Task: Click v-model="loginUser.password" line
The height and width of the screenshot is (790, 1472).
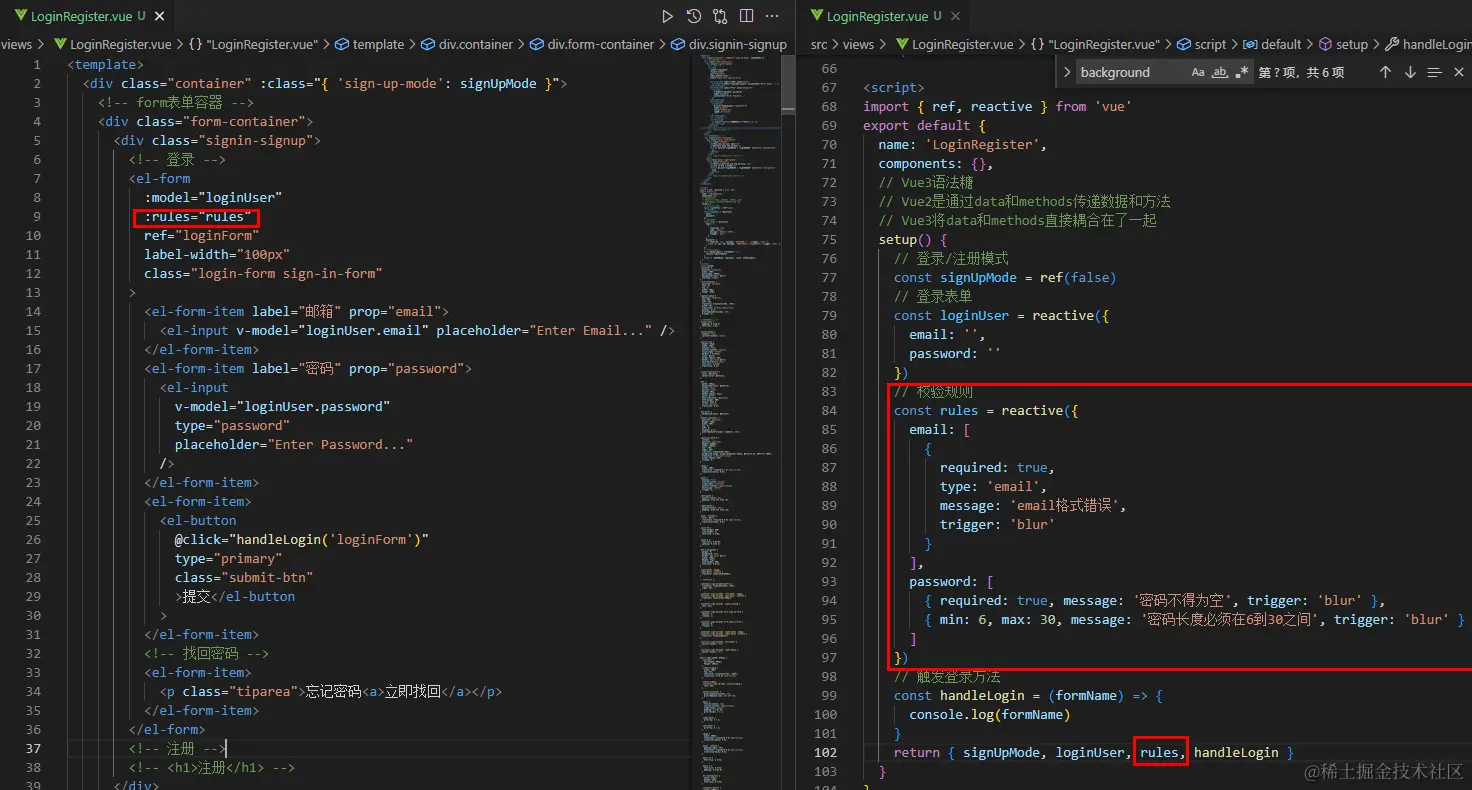Action: point(282,406)
